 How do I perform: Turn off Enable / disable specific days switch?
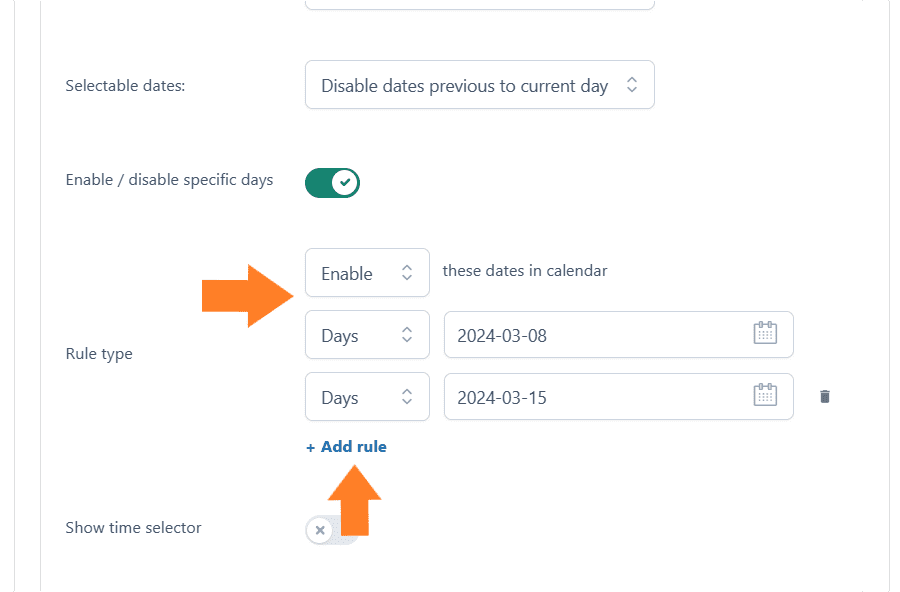pos(332,183)
